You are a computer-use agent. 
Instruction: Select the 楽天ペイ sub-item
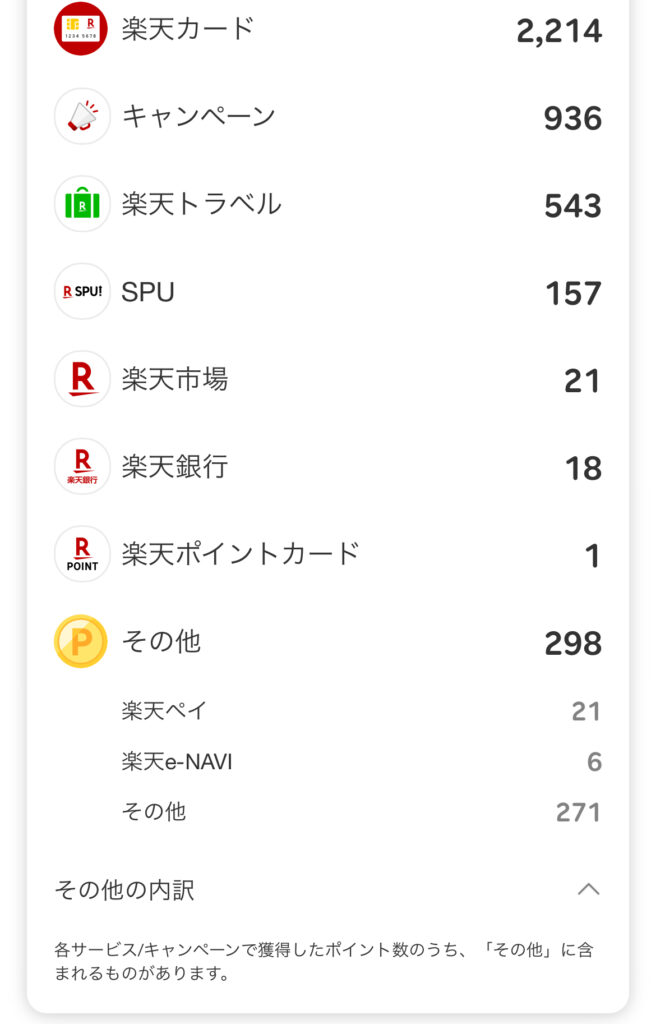click(x=328, y=711)
